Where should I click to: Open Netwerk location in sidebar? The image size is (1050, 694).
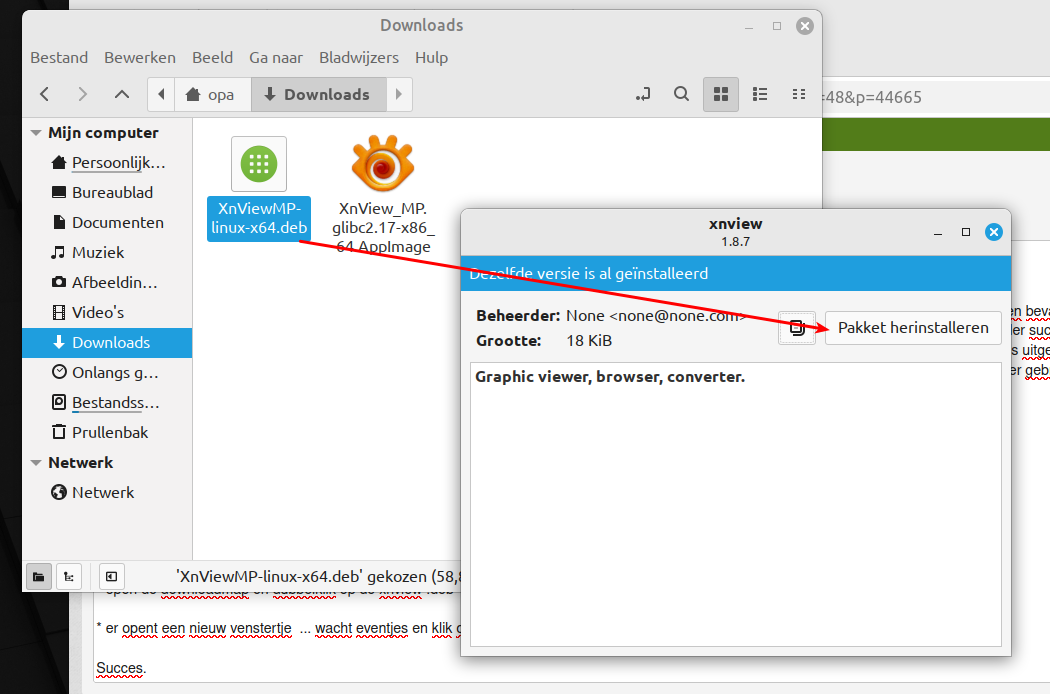pos(107,493)
